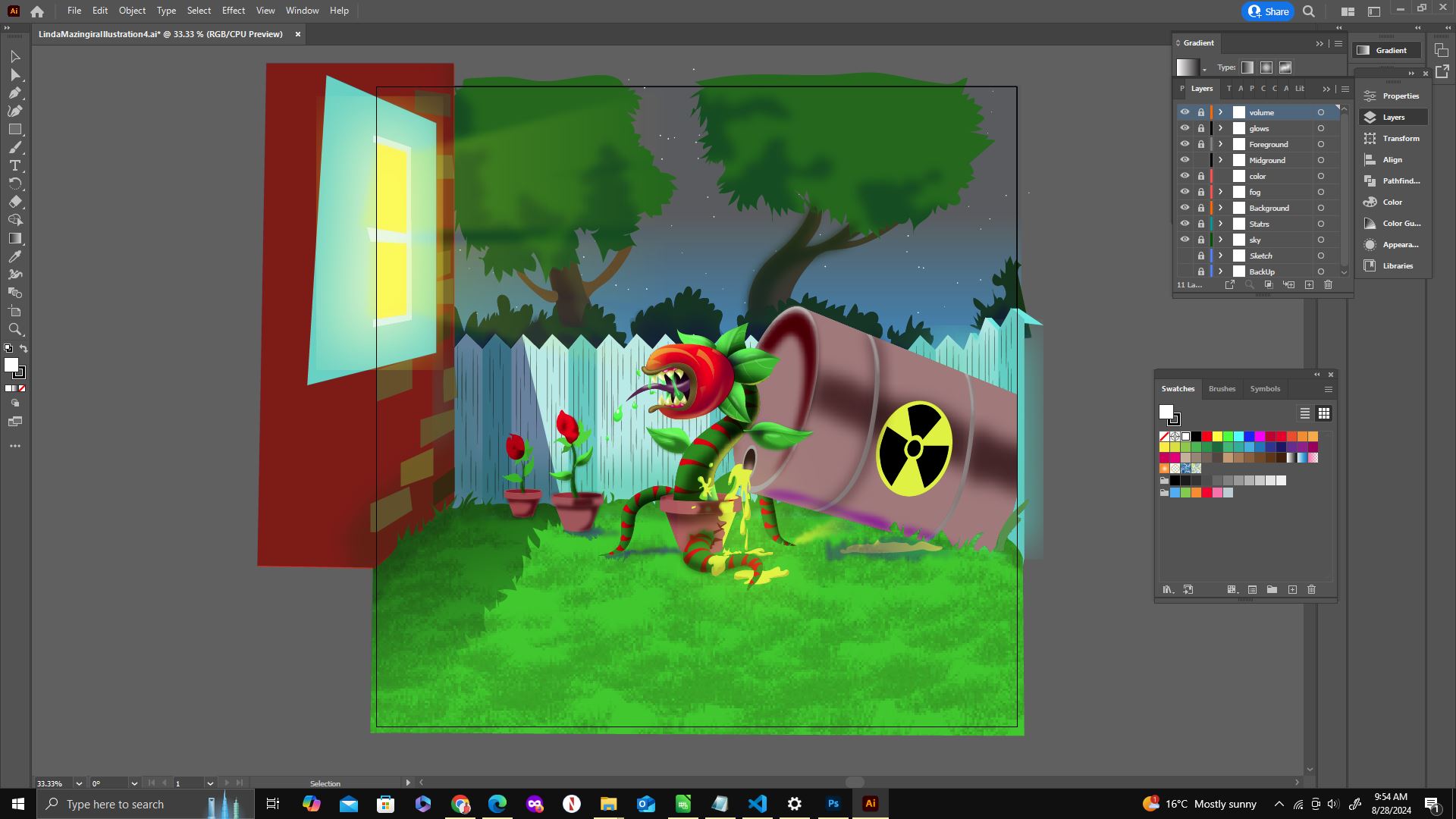This screenshot has width=1456, height=819.
Task: Open the File menu
Action: pos(74,11)
